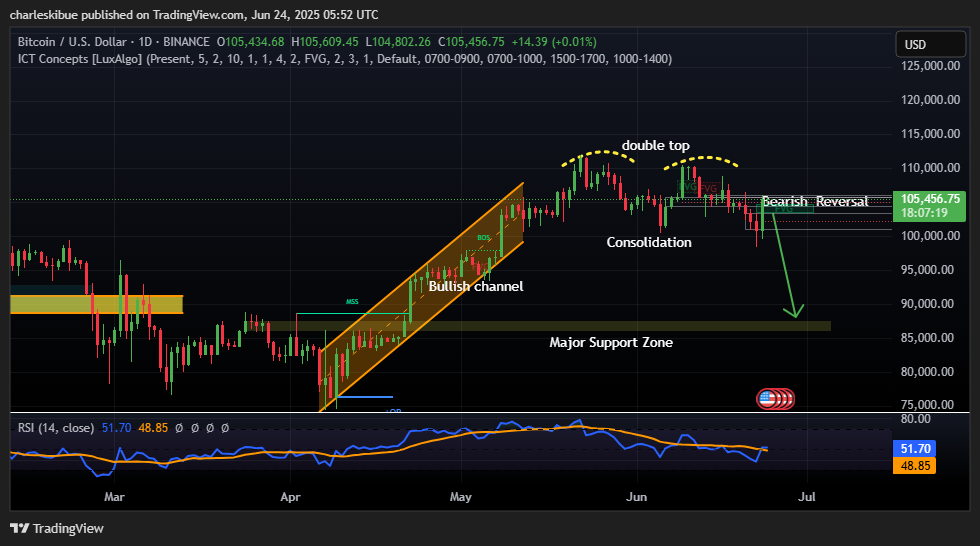Click the Jun label on time axis
The height and width of the screenshot is (546, 980).
[636, 497]
